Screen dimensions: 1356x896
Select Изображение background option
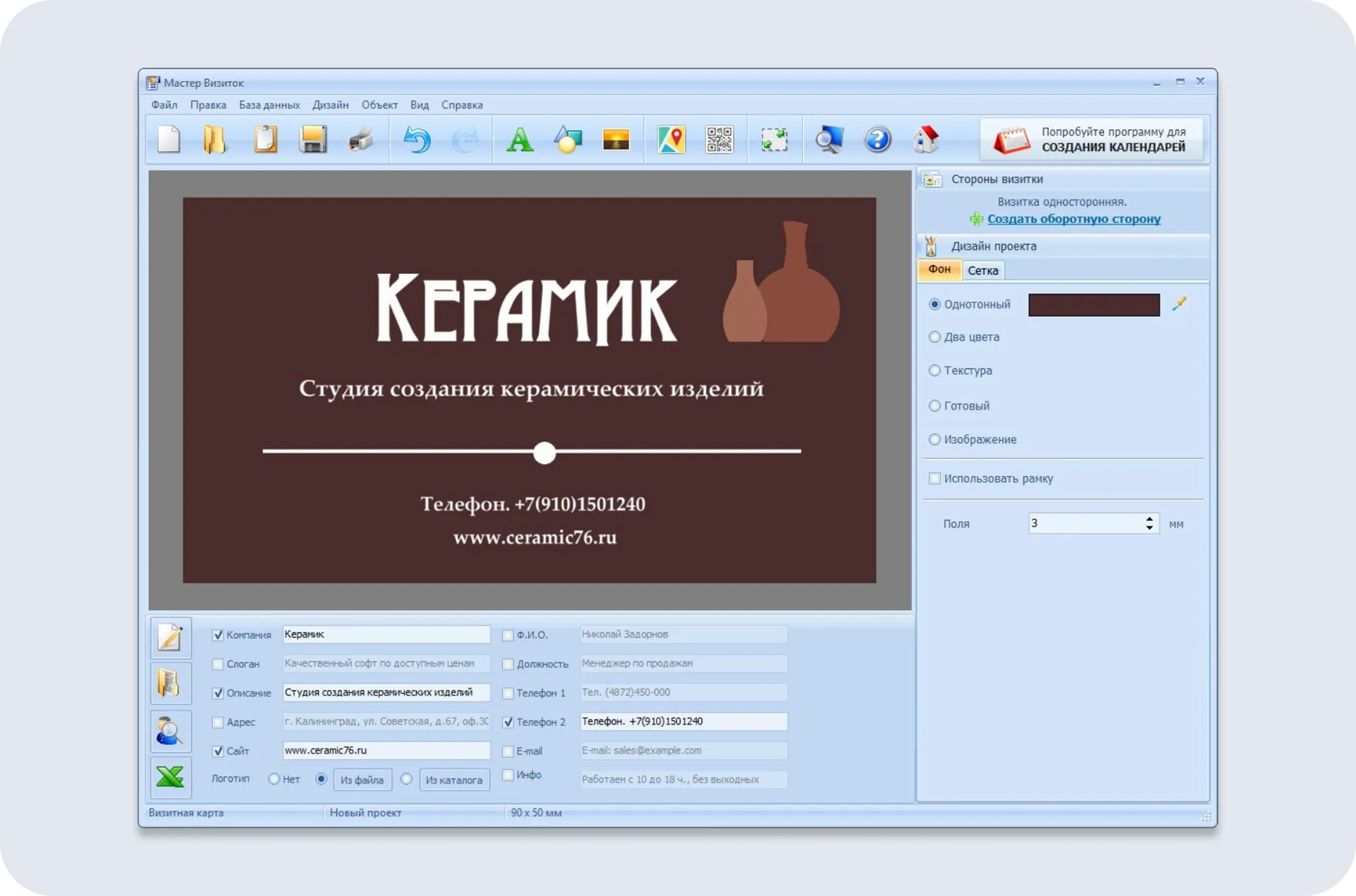pos(934,439)
